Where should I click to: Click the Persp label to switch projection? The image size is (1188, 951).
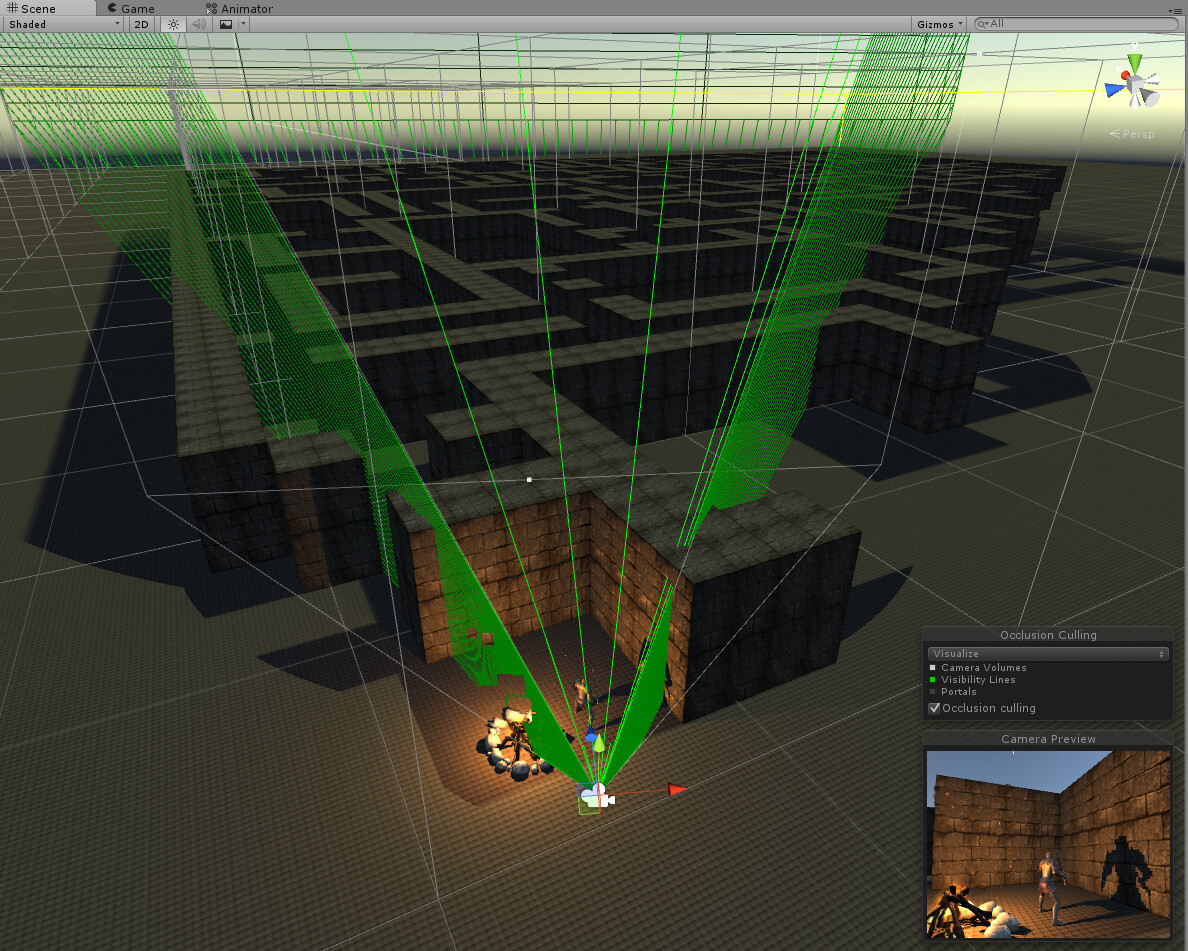tap(1131, 133)
